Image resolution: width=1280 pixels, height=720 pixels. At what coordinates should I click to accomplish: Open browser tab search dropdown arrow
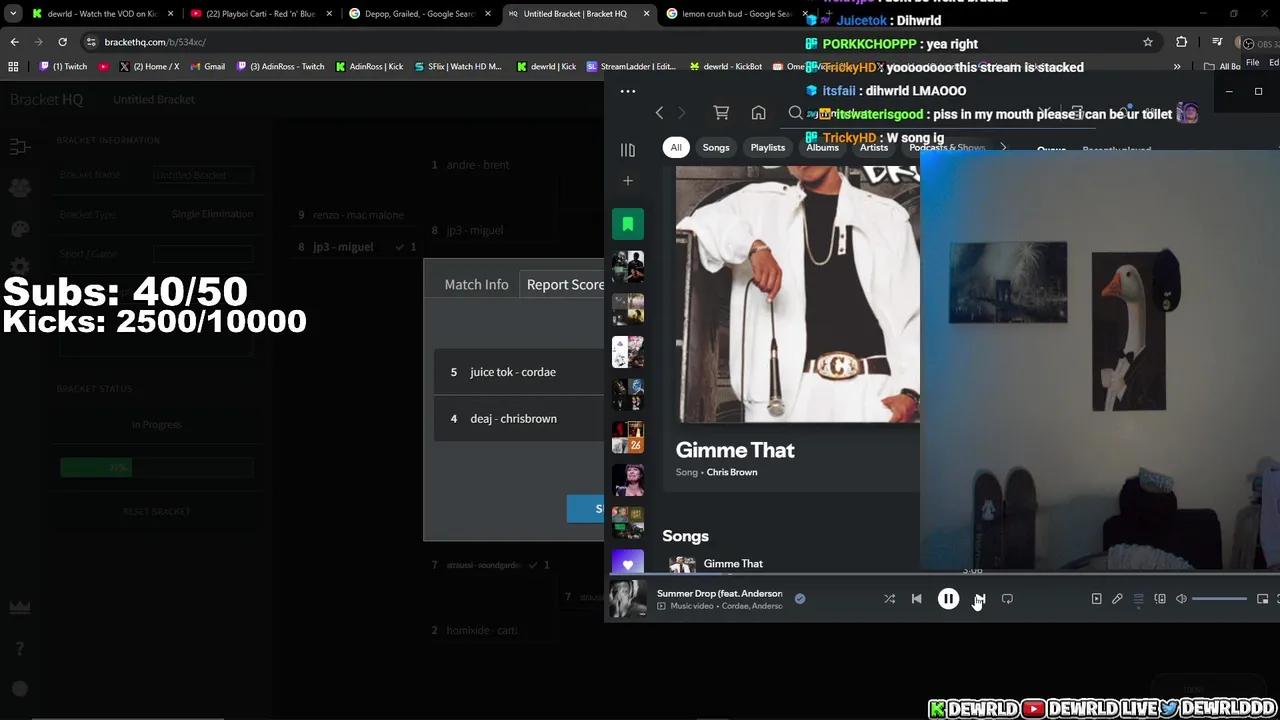pos(13,14)
